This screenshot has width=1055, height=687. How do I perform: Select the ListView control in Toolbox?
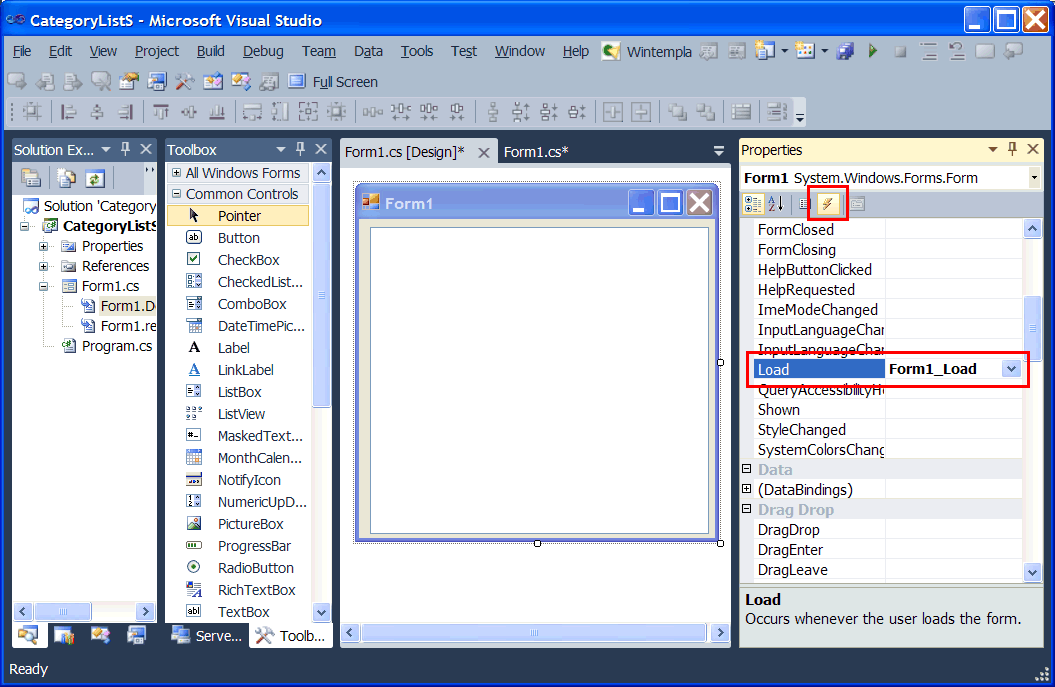click(238, 414)
